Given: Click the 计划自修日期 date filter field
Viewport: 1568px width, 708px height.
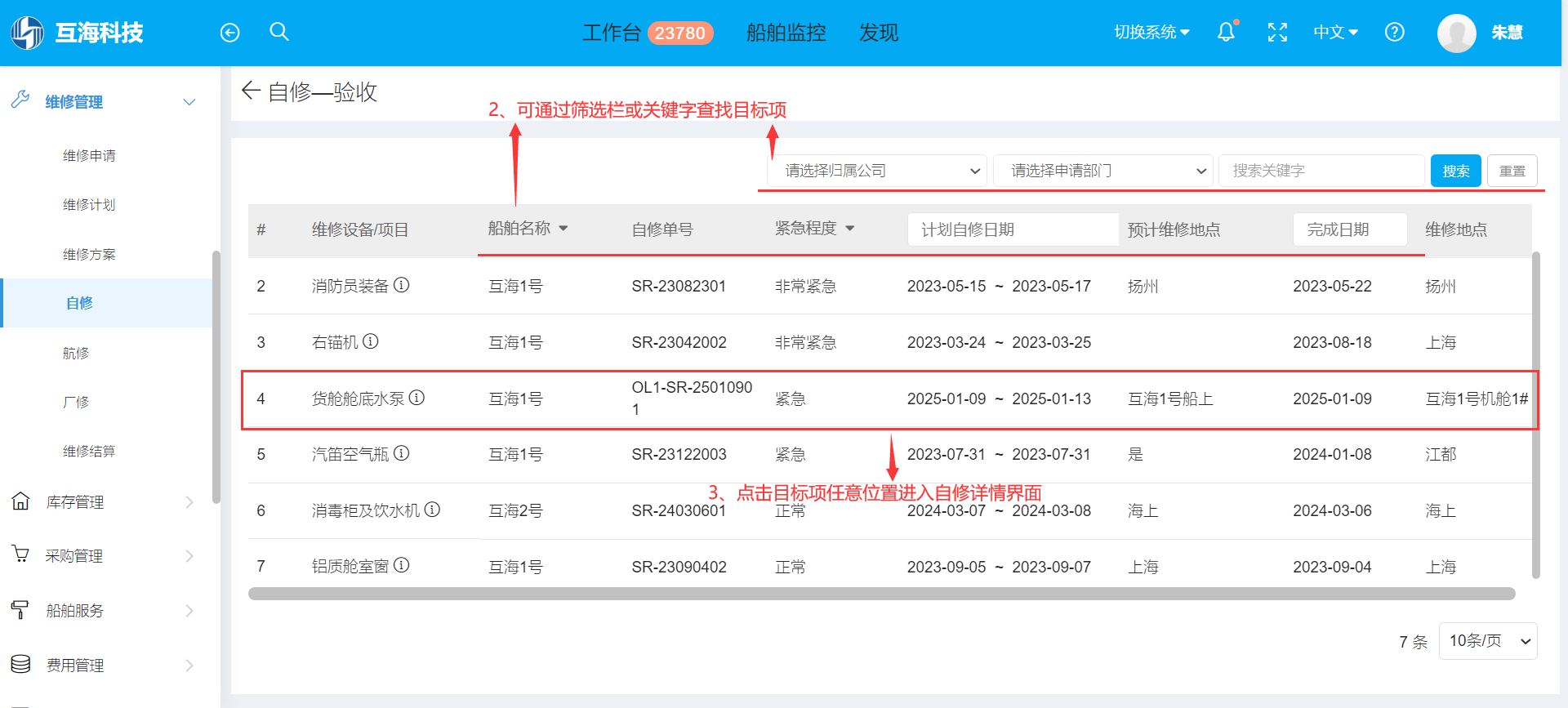Looking at the screenshot, I should (1013, 229).
